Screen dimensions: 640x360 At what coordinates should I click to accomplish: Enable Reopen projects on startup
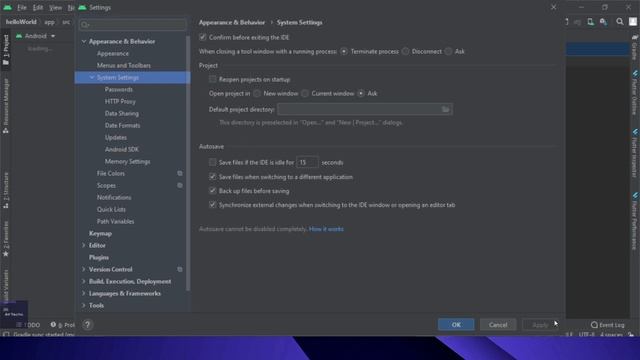pos(213,79)
